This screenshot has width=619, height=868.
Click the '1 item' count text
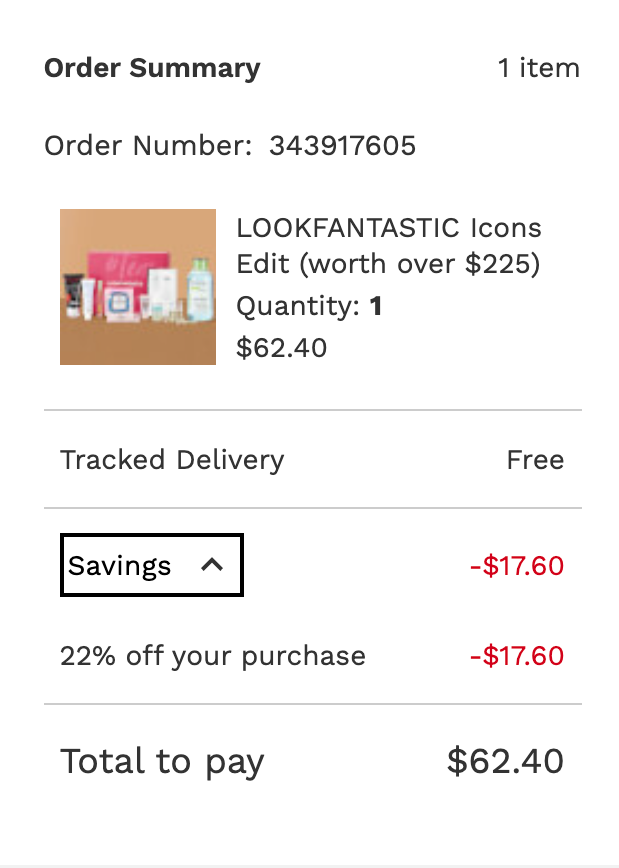(538, 68)
